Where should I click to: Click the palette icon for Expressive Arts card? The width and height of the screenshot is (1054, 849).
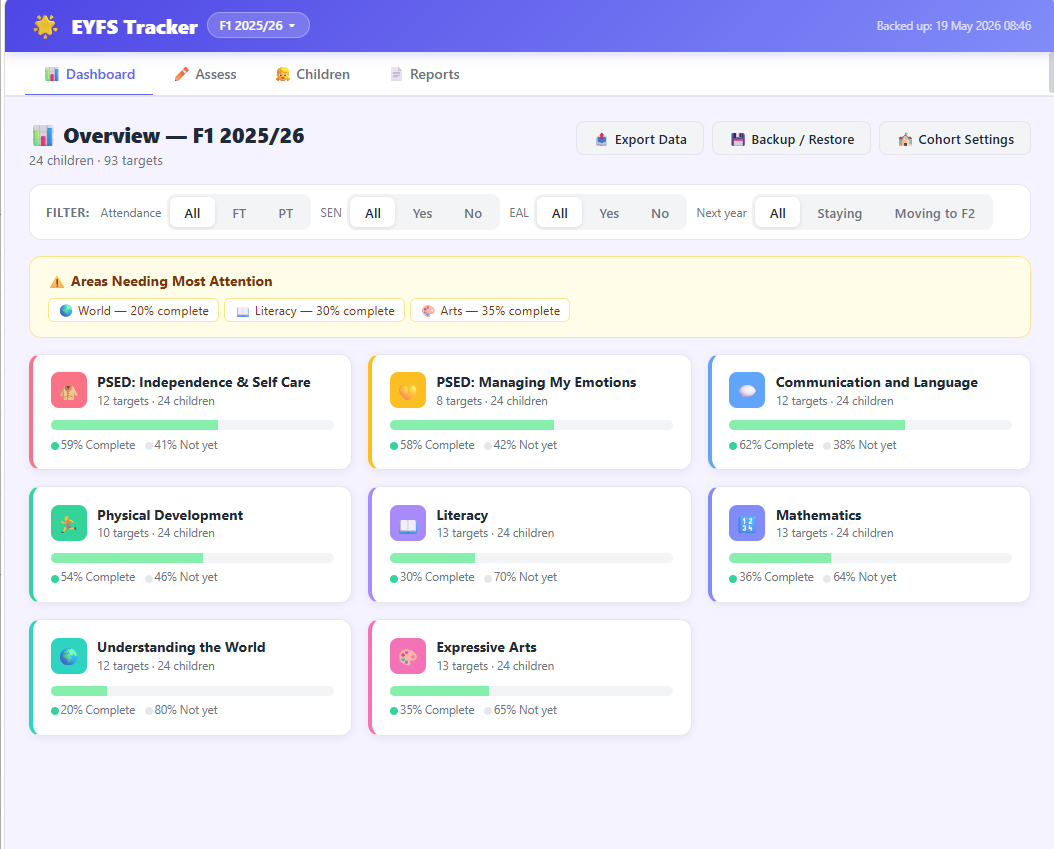tap(408, 656)
